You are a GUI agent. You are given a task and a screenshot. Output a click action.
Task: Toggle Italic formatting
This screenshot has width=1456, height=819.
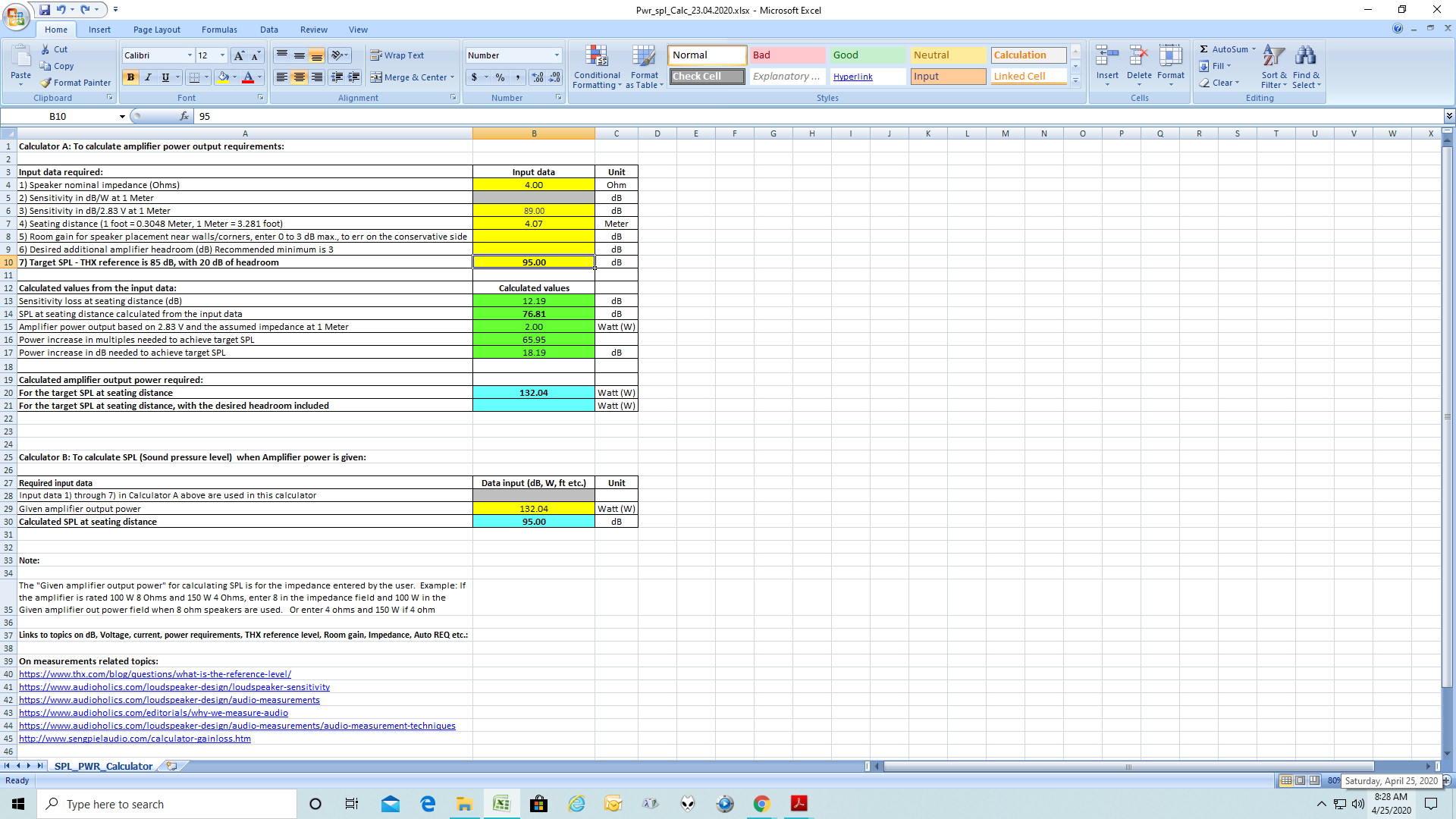tap(148, 77)
